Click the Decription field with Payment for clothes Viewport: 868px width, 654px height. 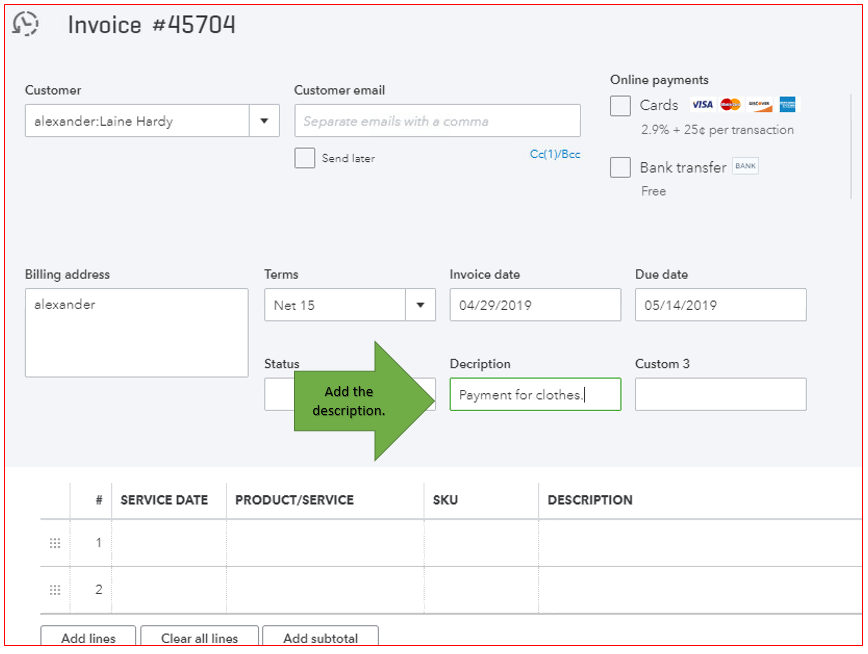point(535,394)
